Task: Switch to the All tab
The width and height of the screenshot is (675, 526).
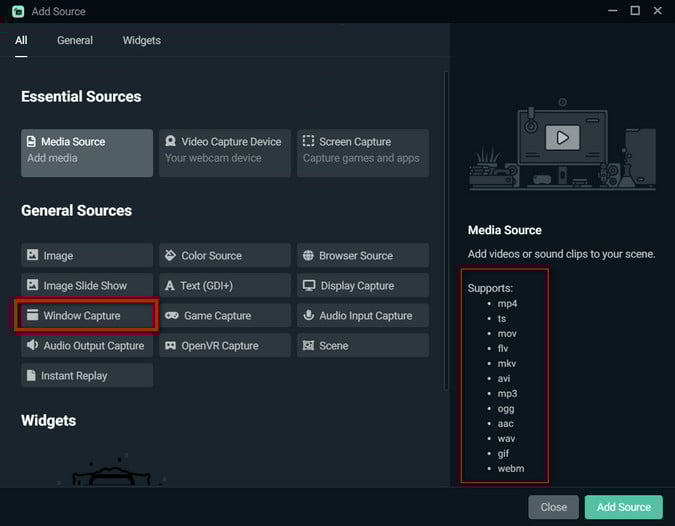Action: (21, 40)
